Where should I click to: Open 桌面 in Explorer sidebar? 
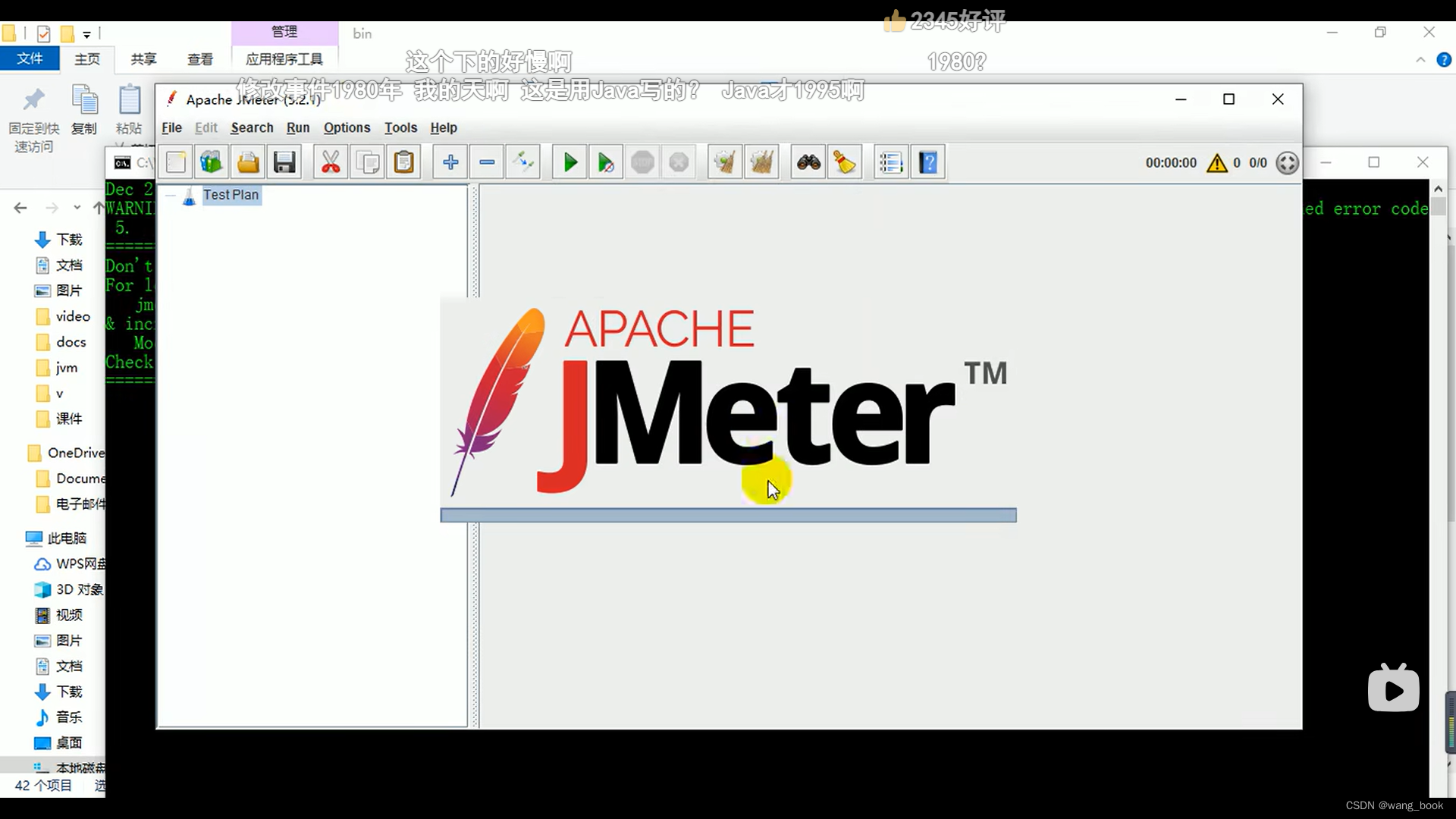pos(59,743)
